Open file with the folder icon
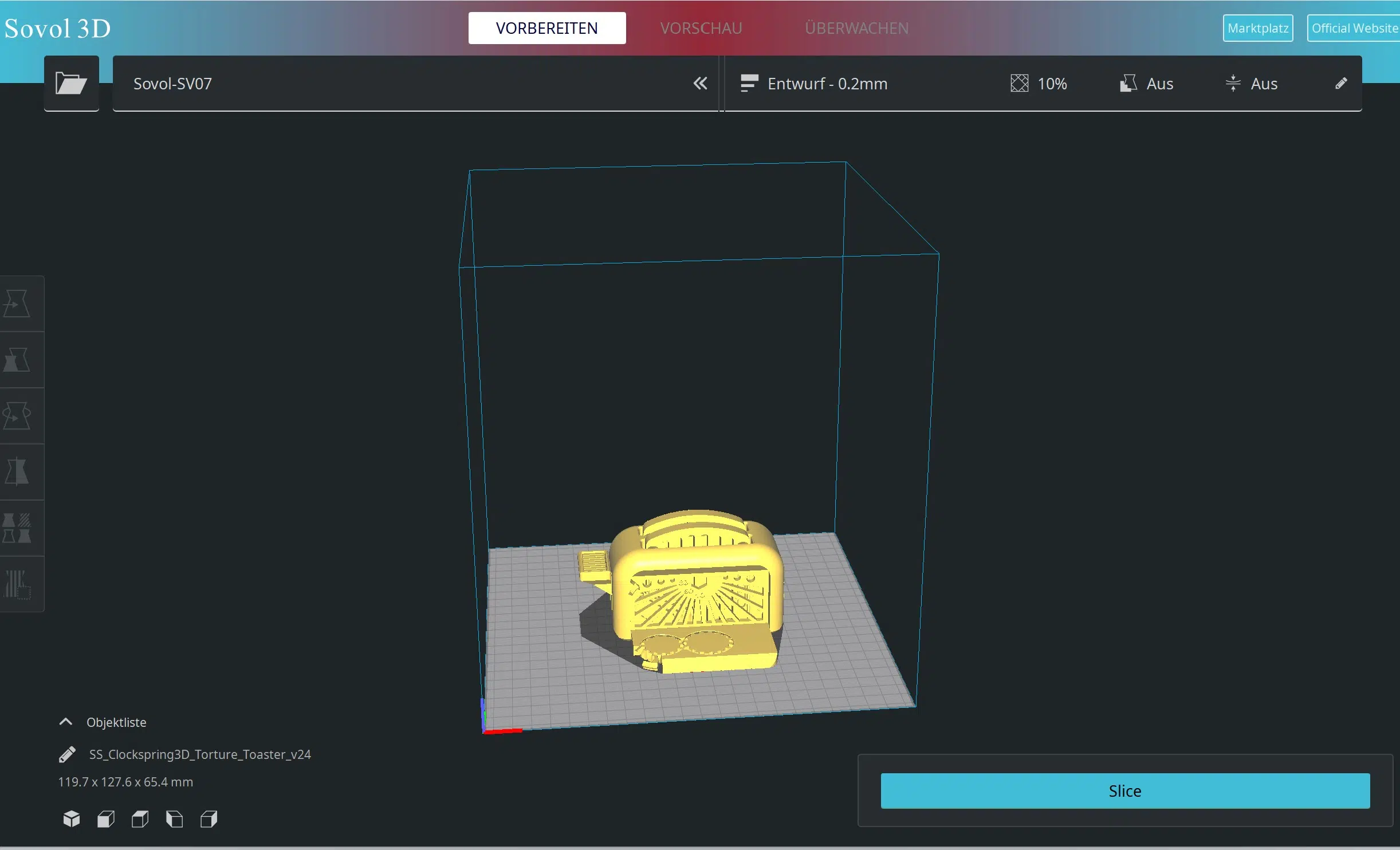The width and height of the screenshot is (1400, 850). click(x=71, y=84)
